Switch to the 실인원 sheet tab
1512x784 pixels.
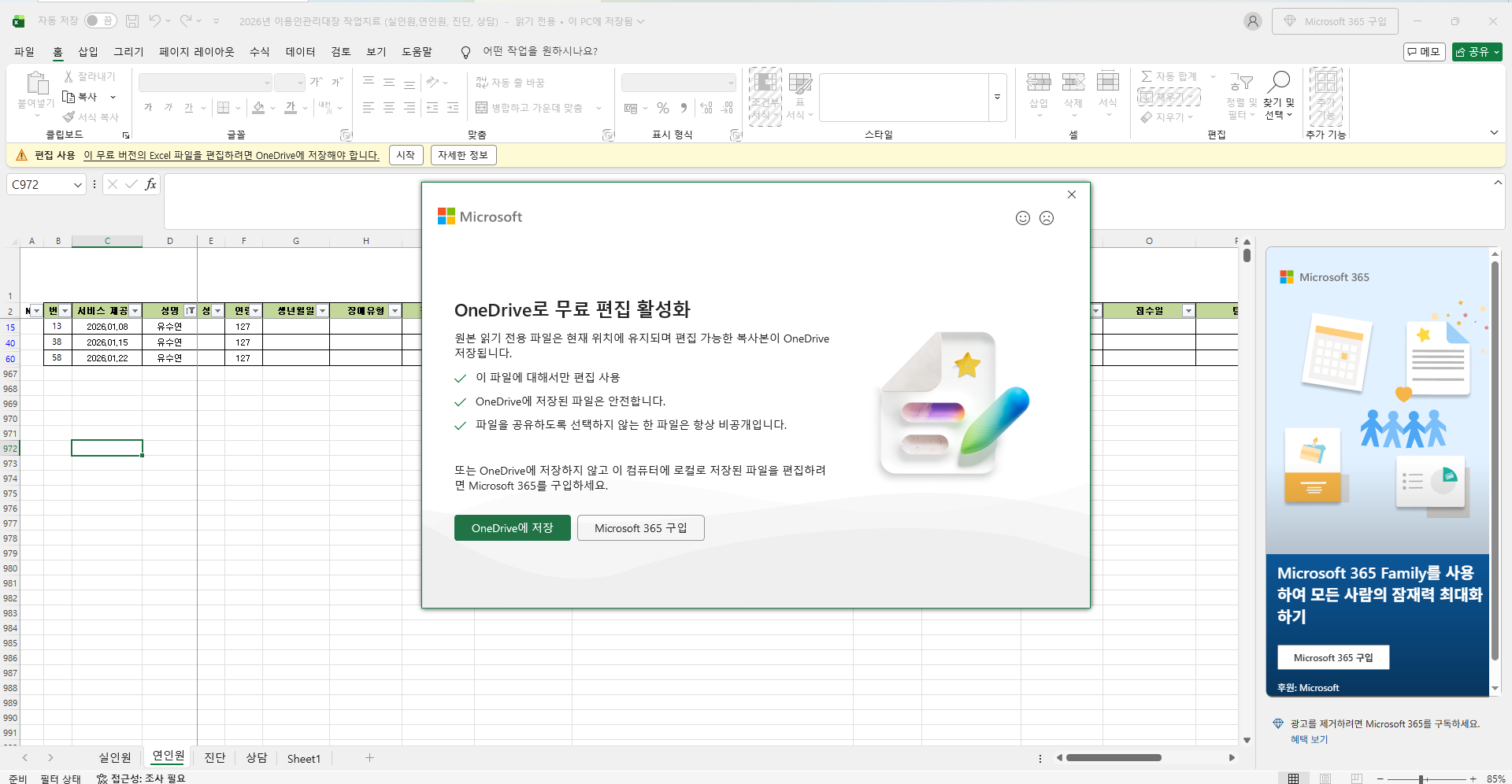(115, 758)
